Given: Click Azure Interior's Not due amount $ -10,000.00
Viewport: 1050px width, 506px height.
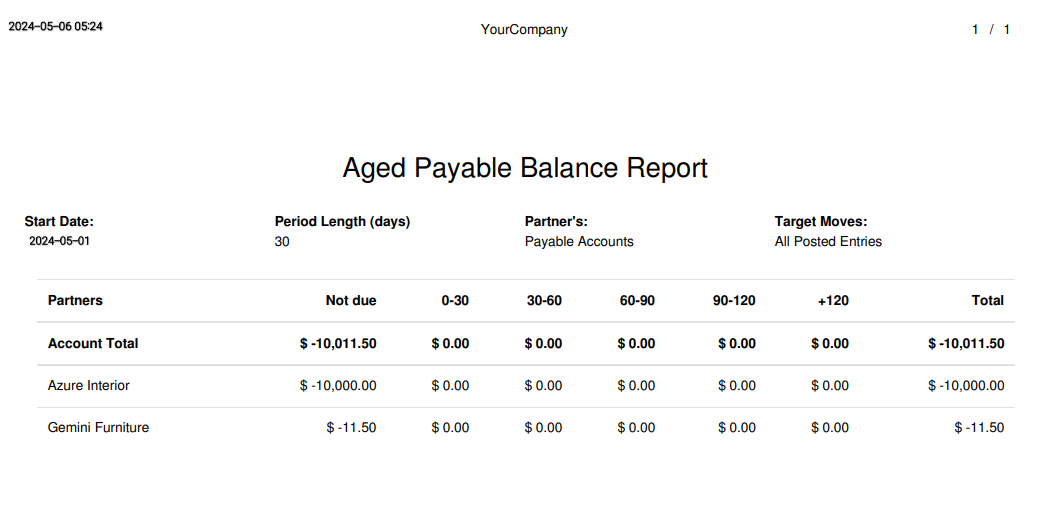Looking at the screenshot, I should (x=338, y=386).
